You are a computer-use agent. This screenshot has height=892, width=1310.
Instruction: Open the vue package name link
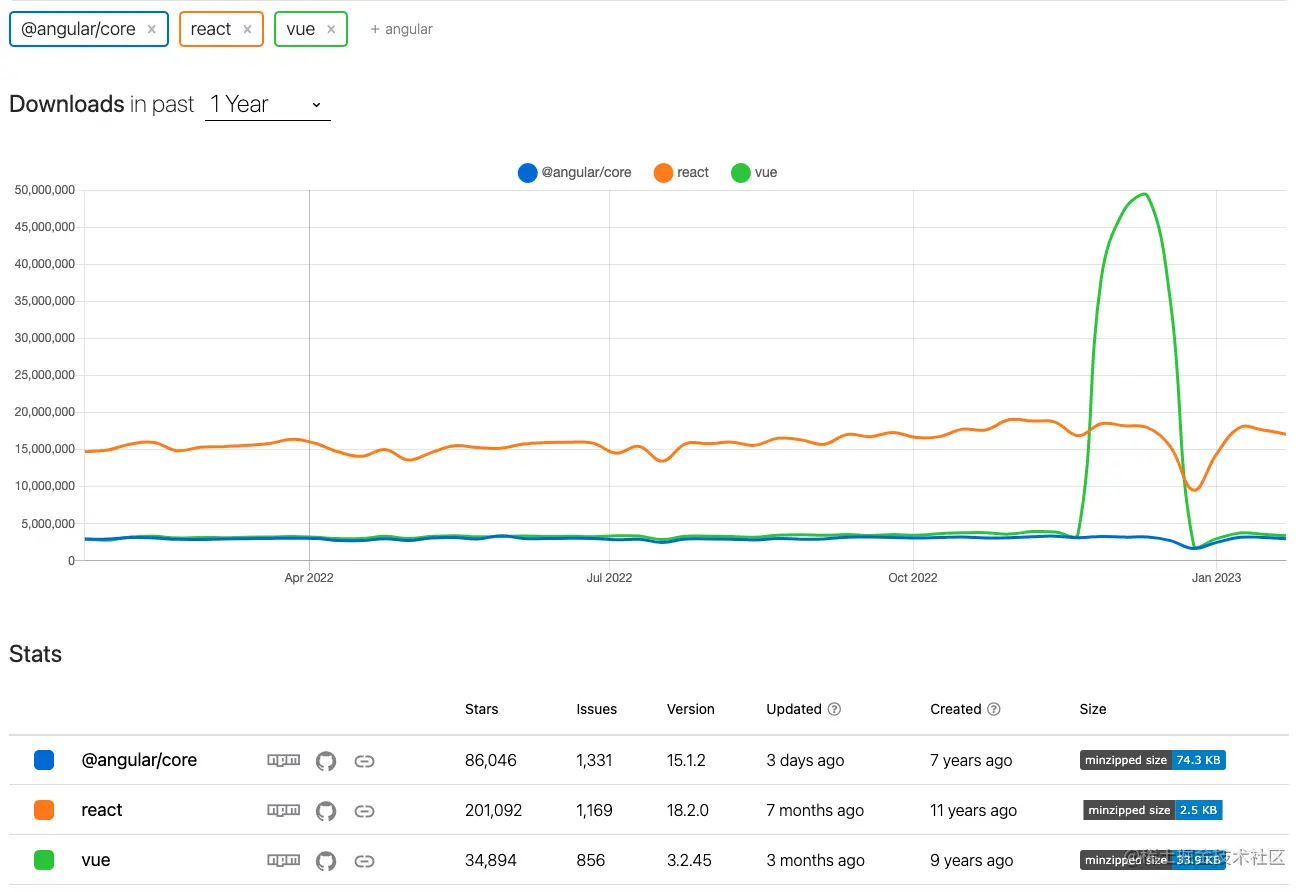96,860
